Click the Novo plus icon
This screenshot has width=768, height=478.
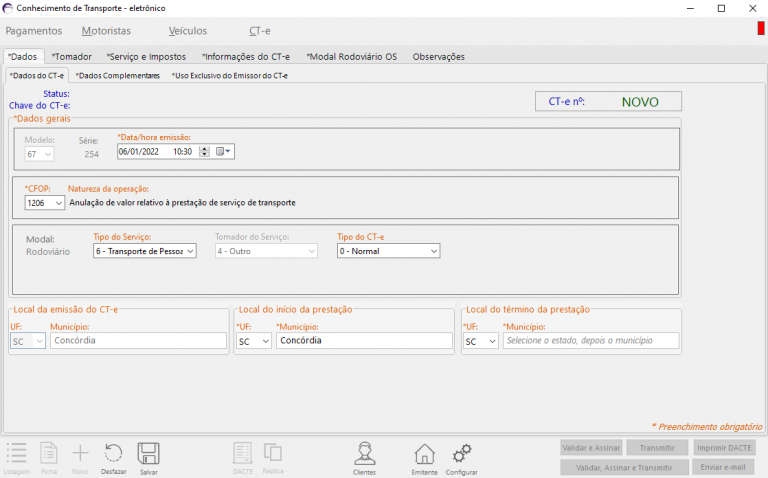pos(80,453)
